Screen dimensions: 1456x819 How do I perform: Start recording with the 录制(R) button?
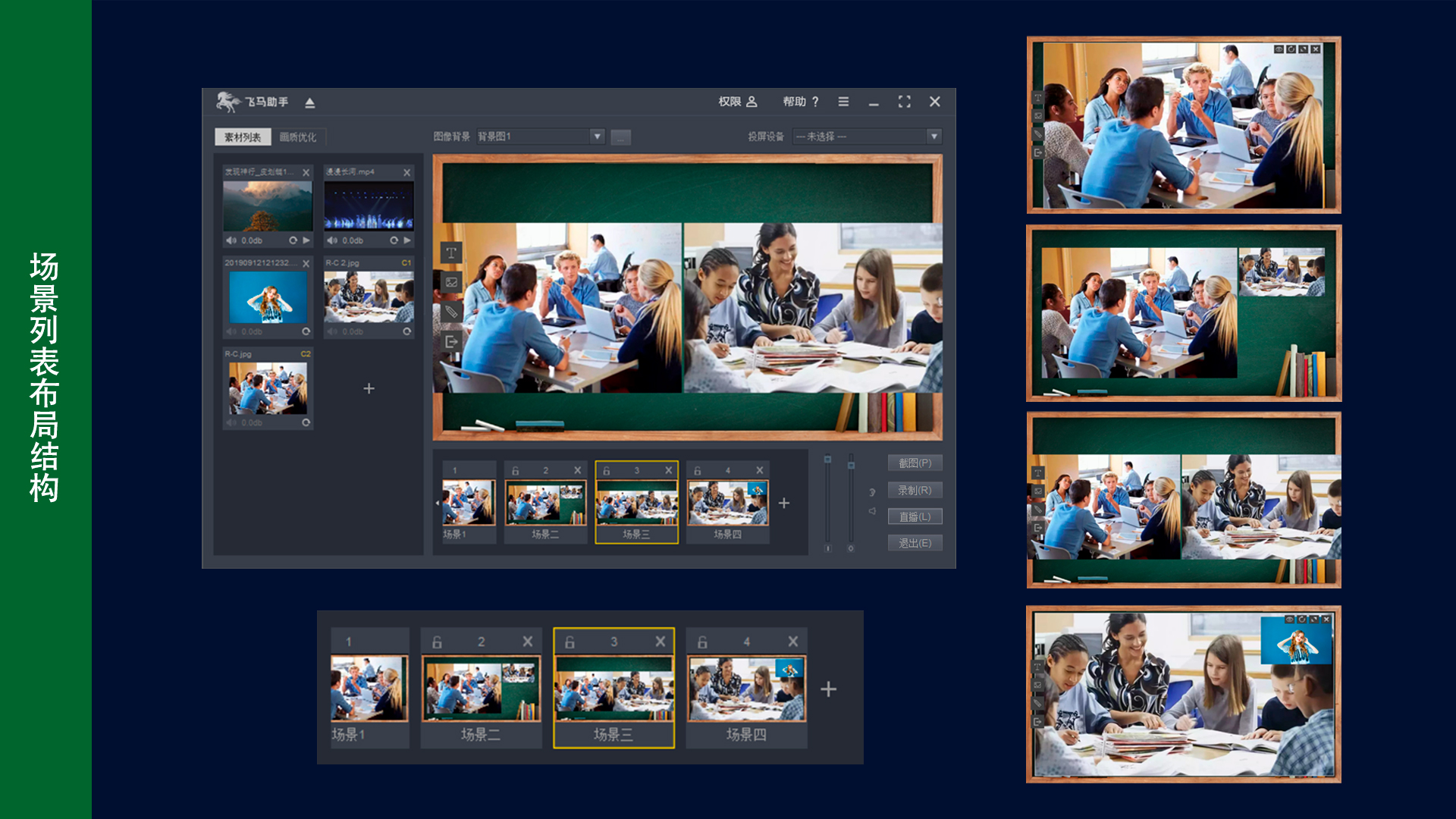[x=915, y=491]
